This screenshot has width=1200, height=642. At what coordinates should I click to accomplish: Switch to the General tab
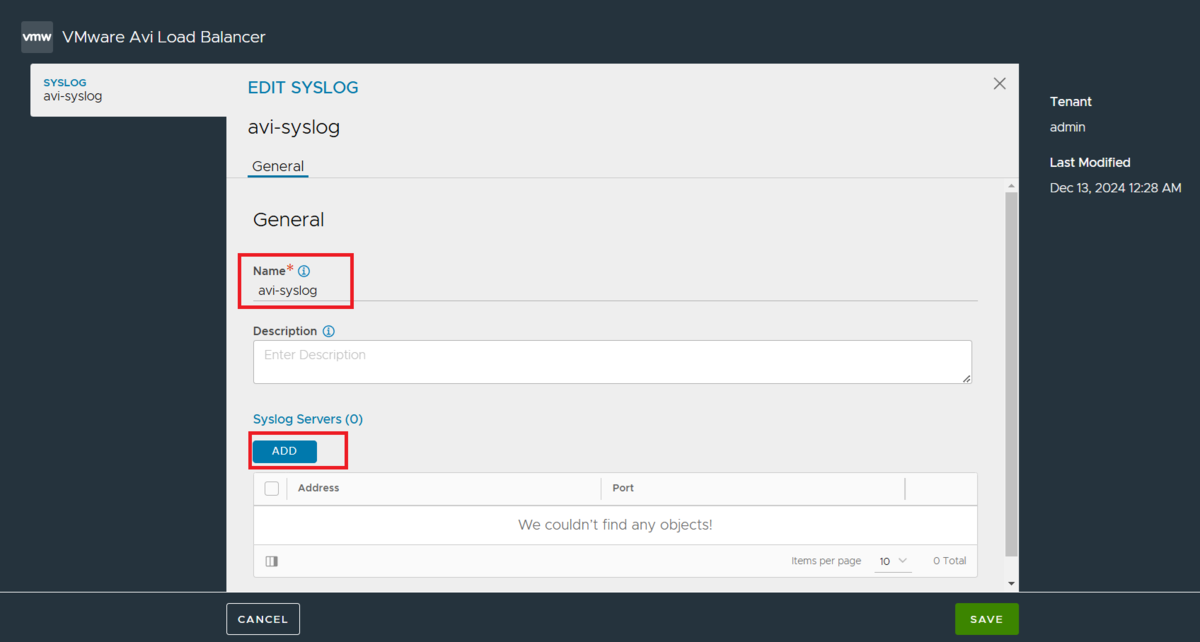(278, 166)
